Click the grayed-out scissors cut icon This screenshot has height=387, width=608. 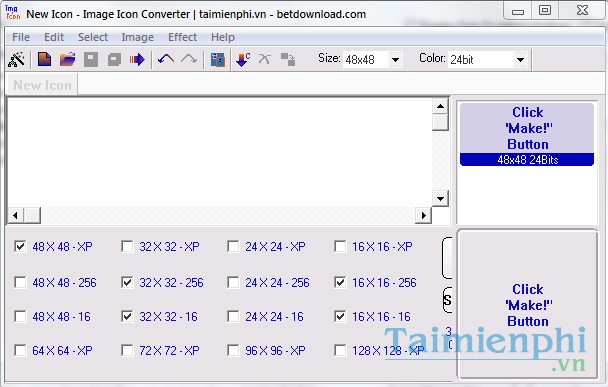pyautogui.click(x=265, y=59)
